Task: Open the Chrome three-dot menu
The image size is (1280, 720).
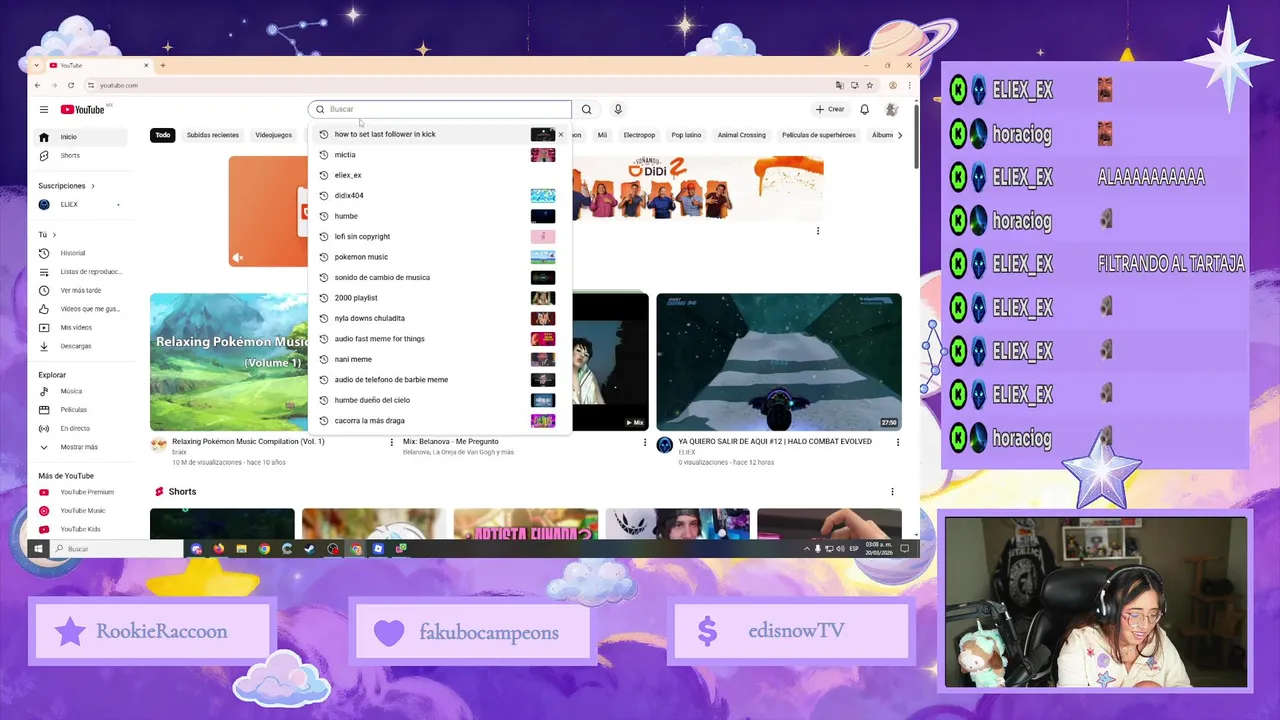Action: (908, 85)
